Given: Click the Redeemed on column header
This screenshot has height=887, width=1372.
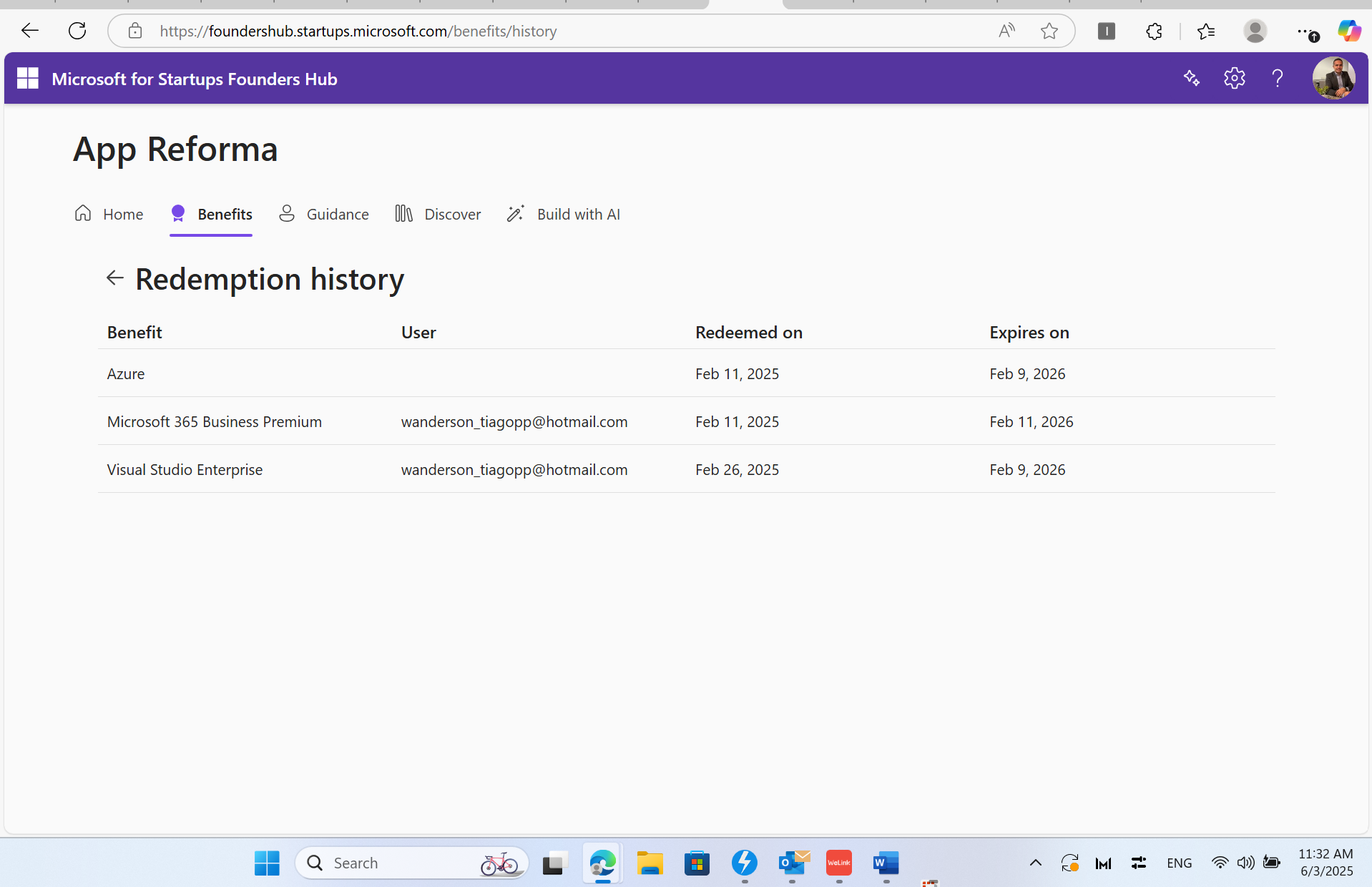Looking at the screenshot, I should 749,333.
